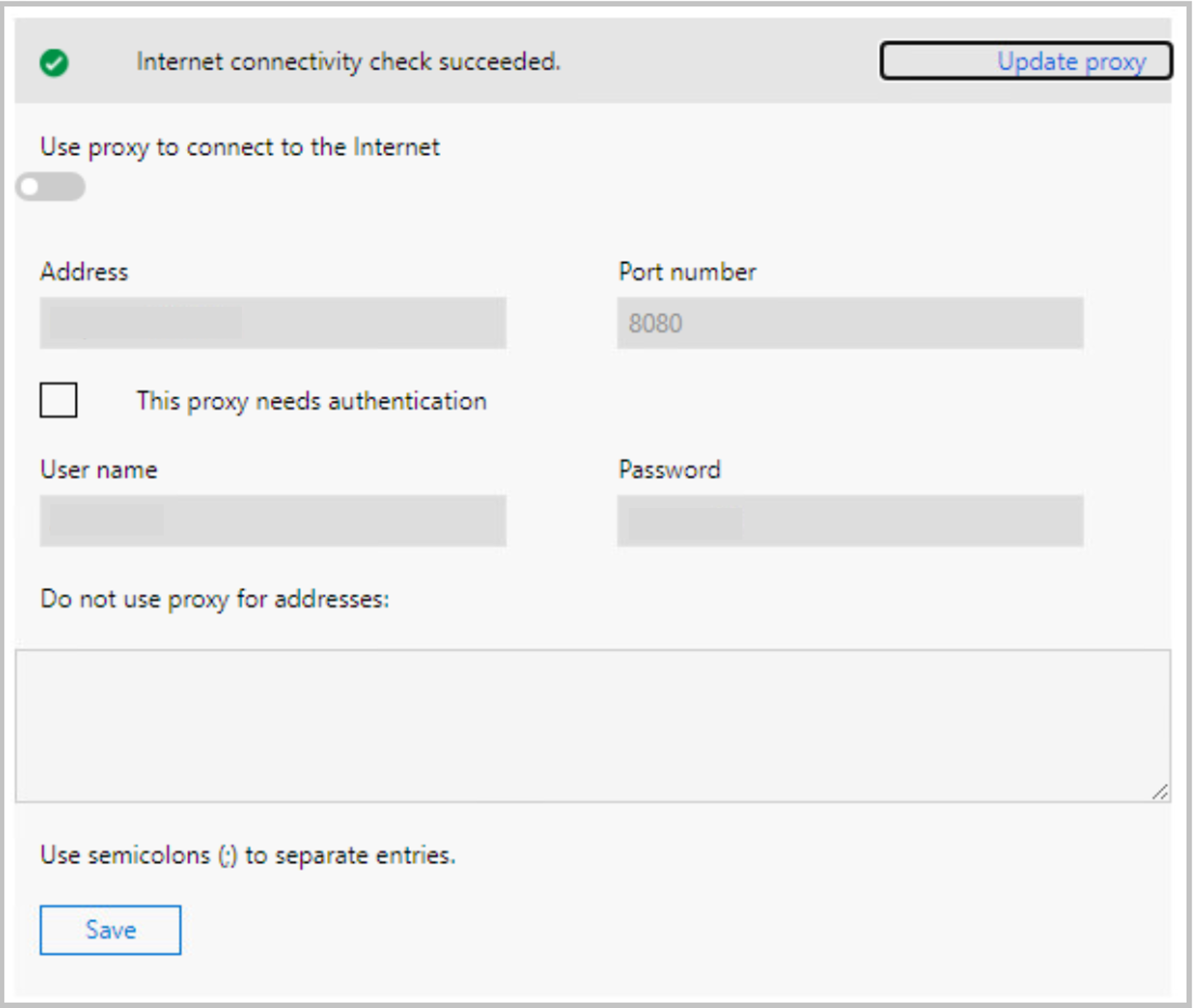Click the 'Use proxy to connect' label
This screenshot has width=1193, height=1008.
click(240, 147)
